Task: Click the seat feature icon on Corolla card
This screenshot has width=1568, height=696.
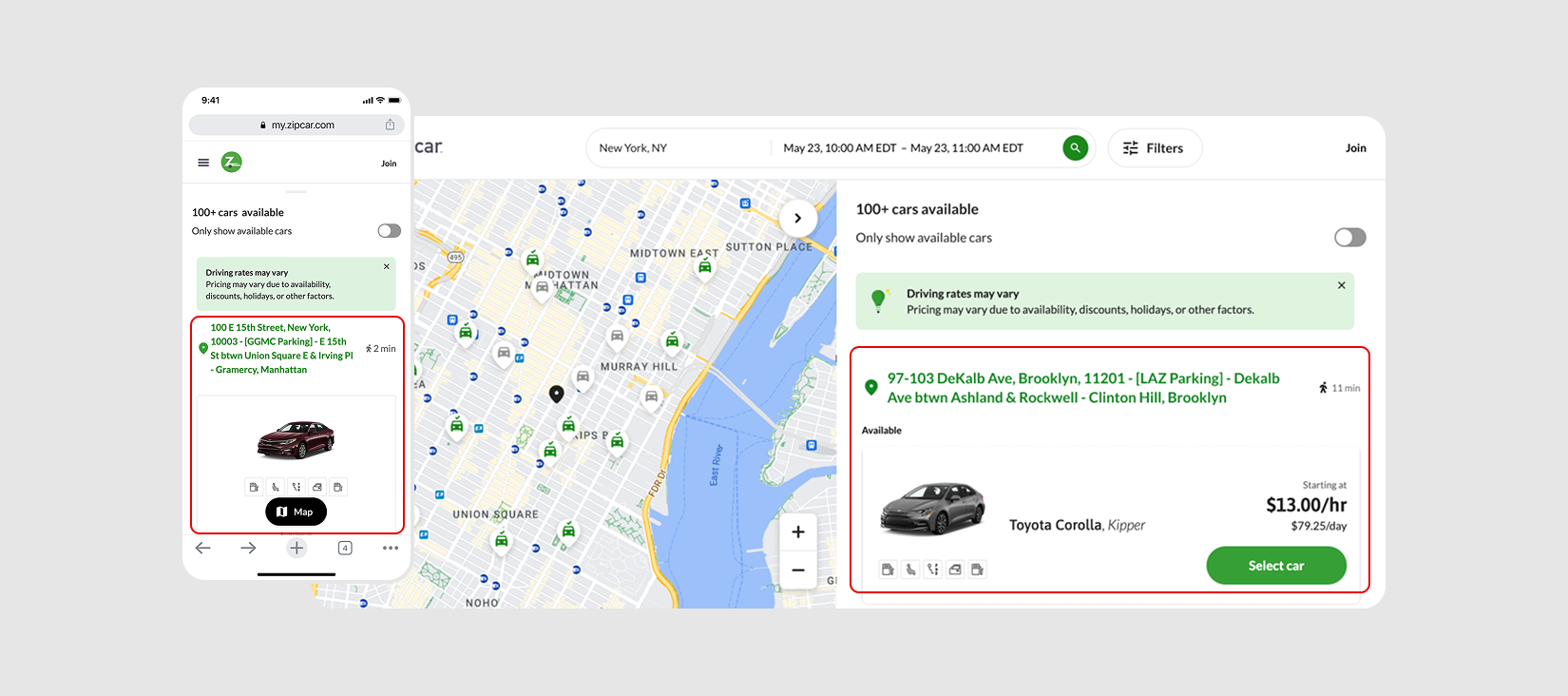Action: click(910, 570)
